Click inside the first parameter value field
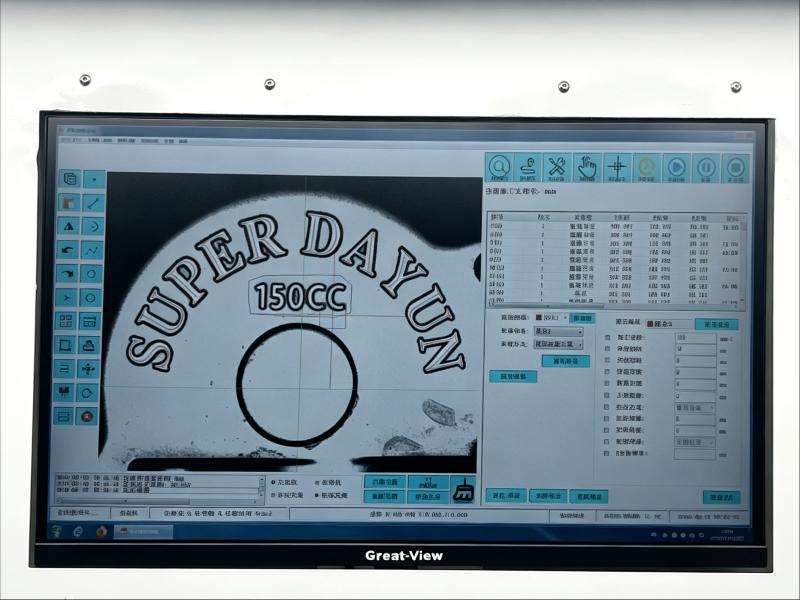The width and height of the screenshot is (800, 600). point(695,338)
